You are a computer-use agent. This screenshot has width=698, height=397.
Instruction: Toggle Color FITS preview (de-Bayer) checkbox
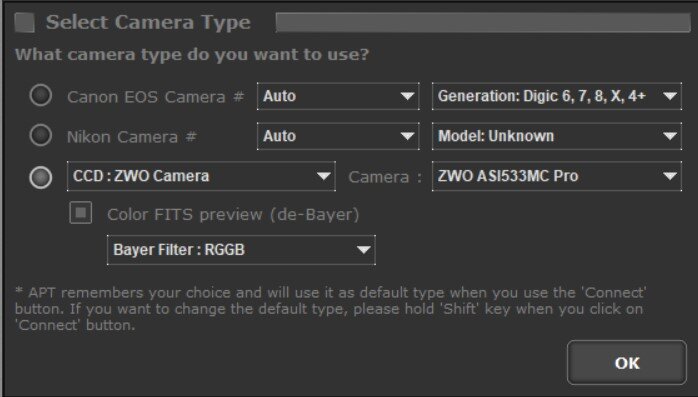[x=81, y=213]
